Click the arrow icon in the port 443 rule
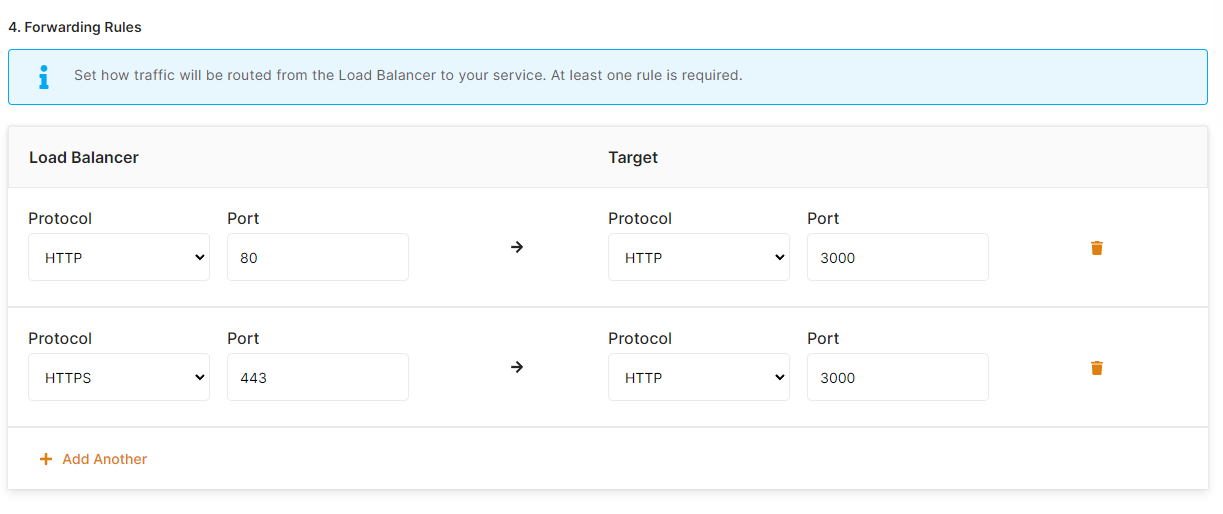The image size is (1223, 514). pos(517,367)
